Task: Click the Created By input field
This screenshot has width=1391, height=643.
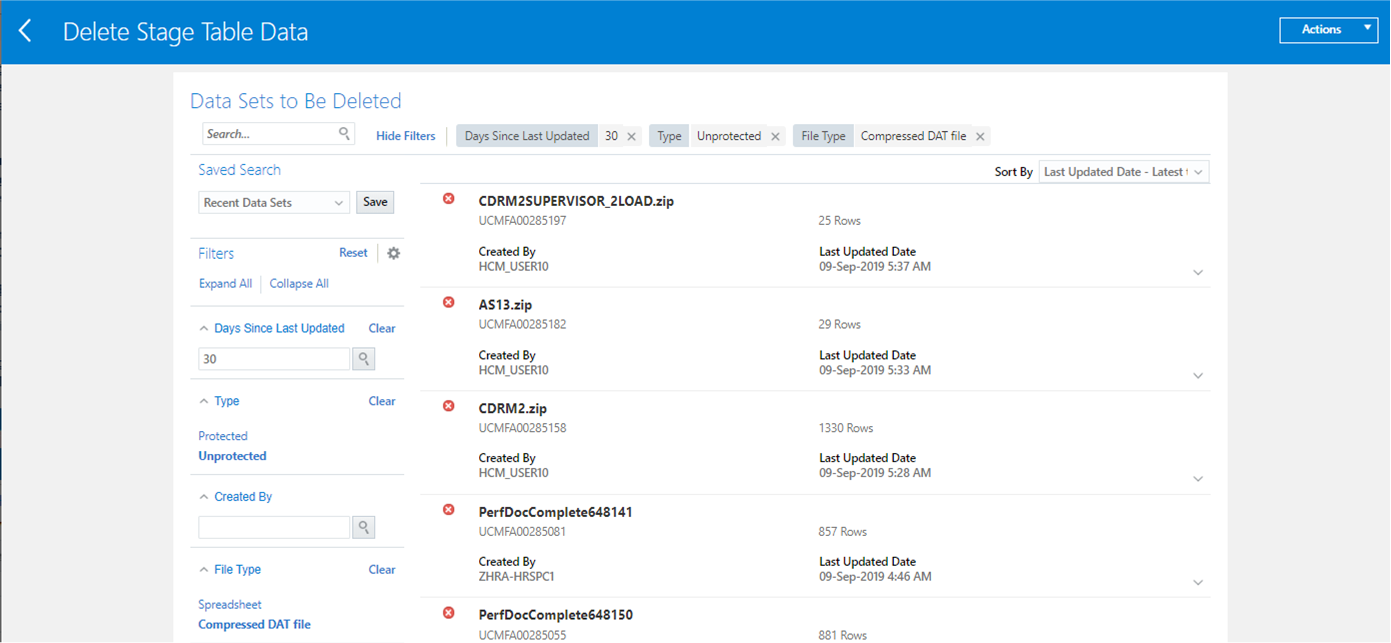Action: click(274, 527)
